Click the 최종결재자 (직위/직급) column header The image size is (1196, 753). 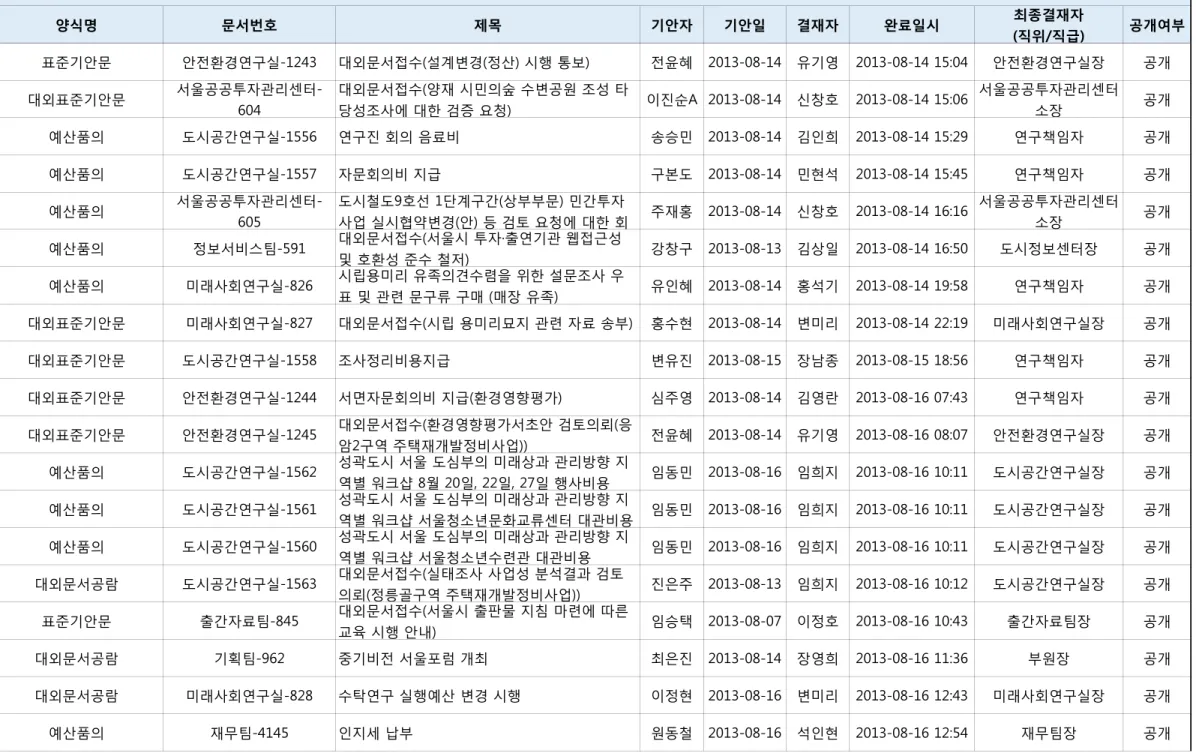[x=1049, y=25]
